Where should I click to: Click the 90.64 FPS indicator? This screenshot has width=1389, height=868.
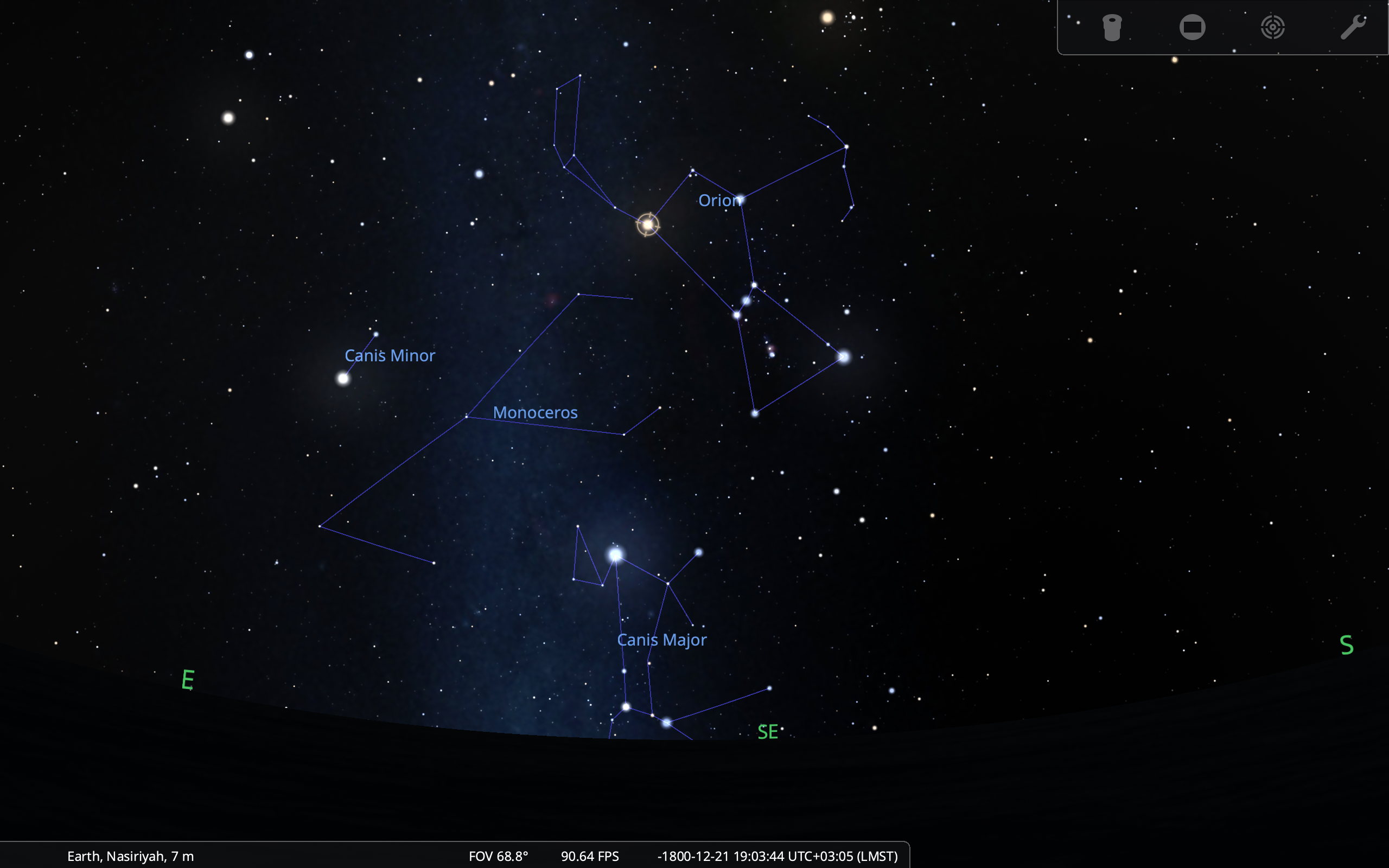point(589,856)
